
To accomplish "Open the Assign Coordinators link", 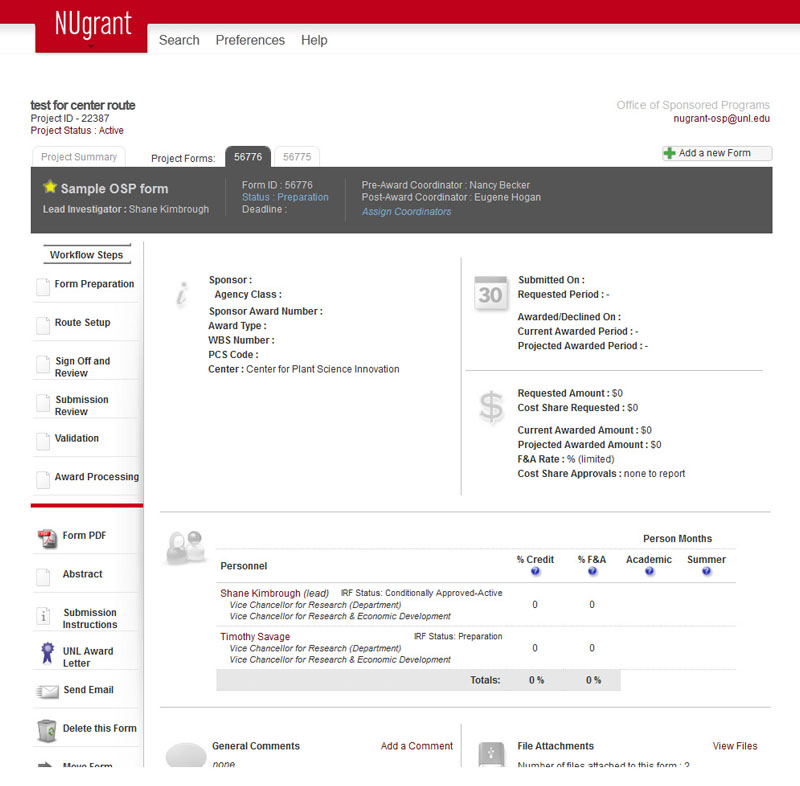I will tap(406, 212).
